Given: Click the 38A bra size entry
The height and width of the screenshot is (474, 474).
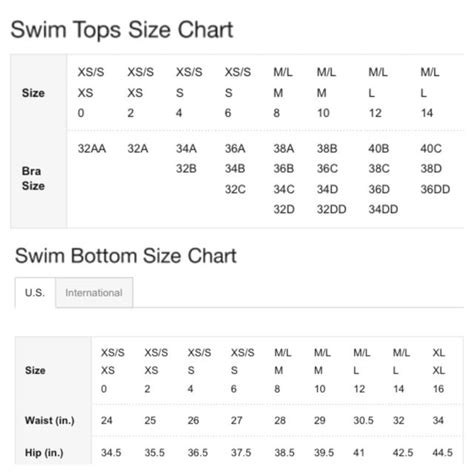Looking at the screenshot, I should (284, 148).
